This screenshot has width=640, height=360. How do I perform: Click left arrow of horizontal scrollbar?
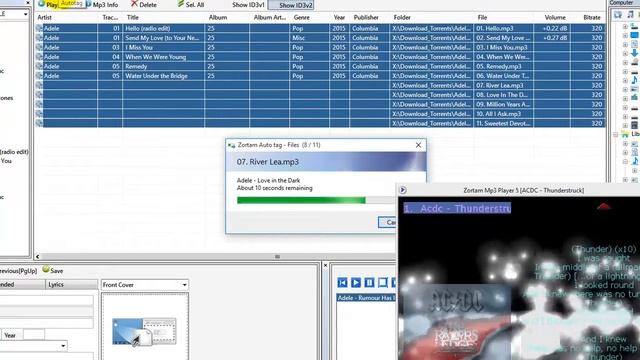[38, 257]
